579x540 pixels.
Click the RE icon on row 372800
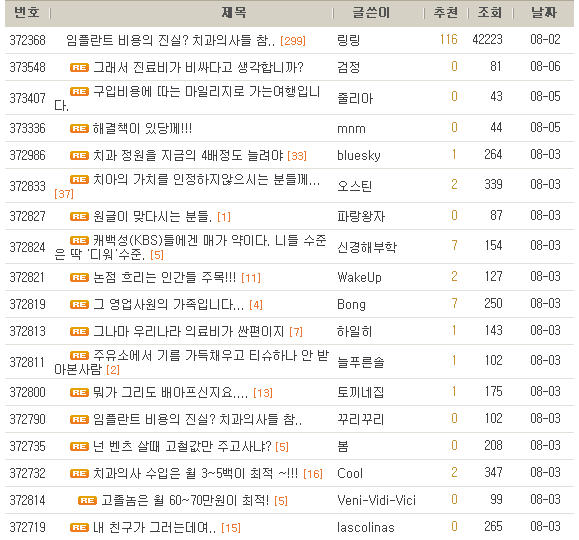[79, 392]
